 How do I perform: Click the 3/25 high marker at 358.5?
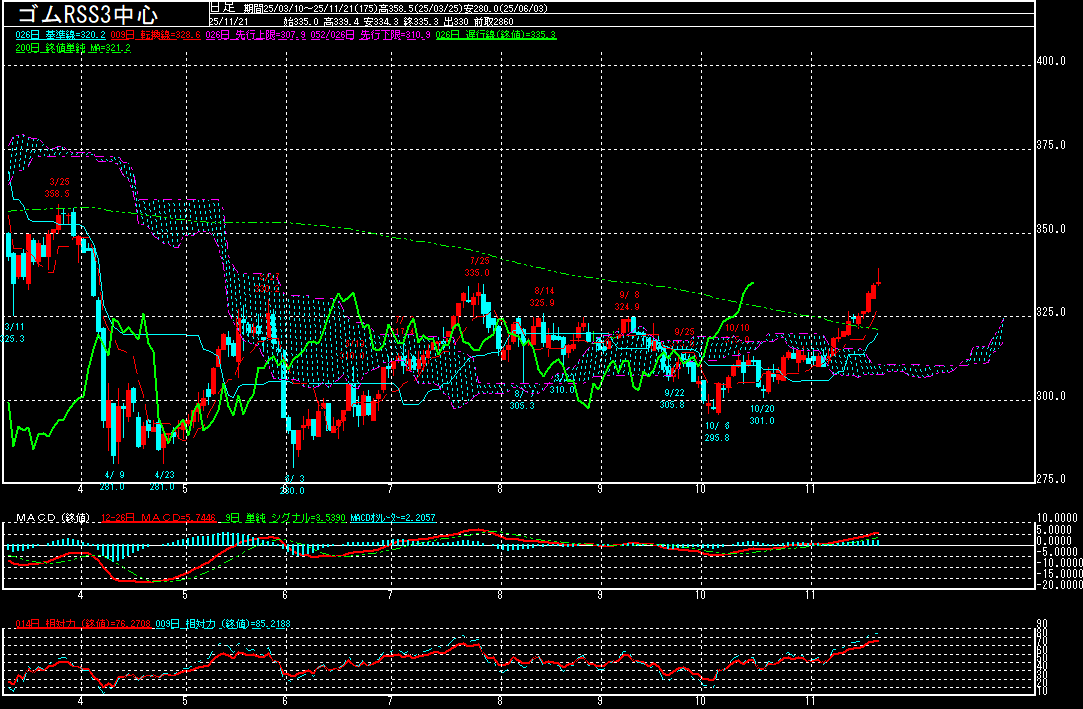(x=56, y=188)
